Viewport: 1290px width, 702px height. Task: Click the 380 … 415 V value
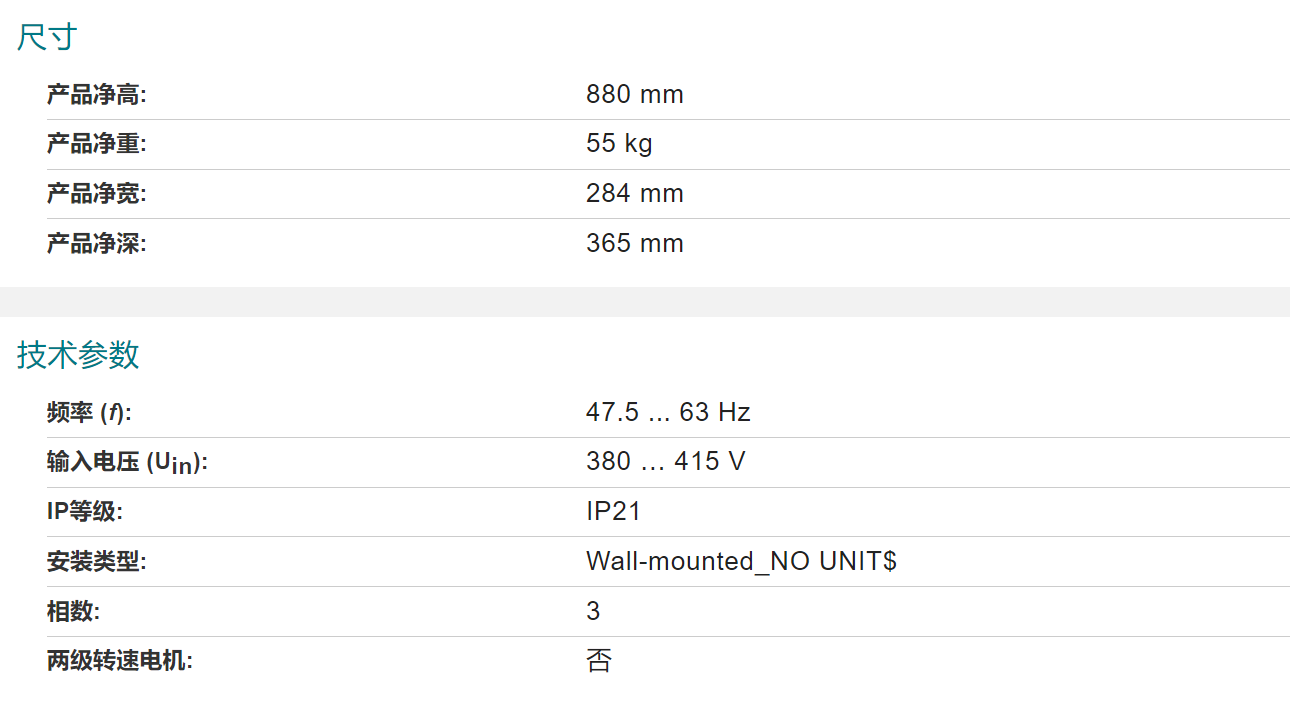665,461
